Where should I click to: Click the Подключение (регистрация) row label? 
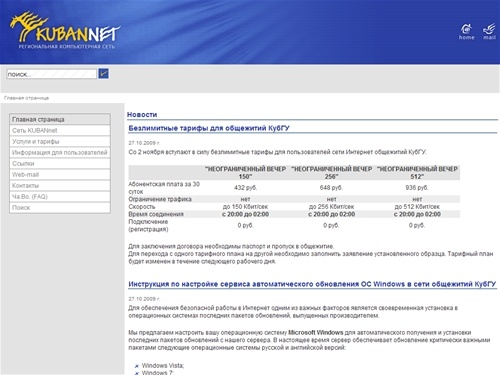148,225
